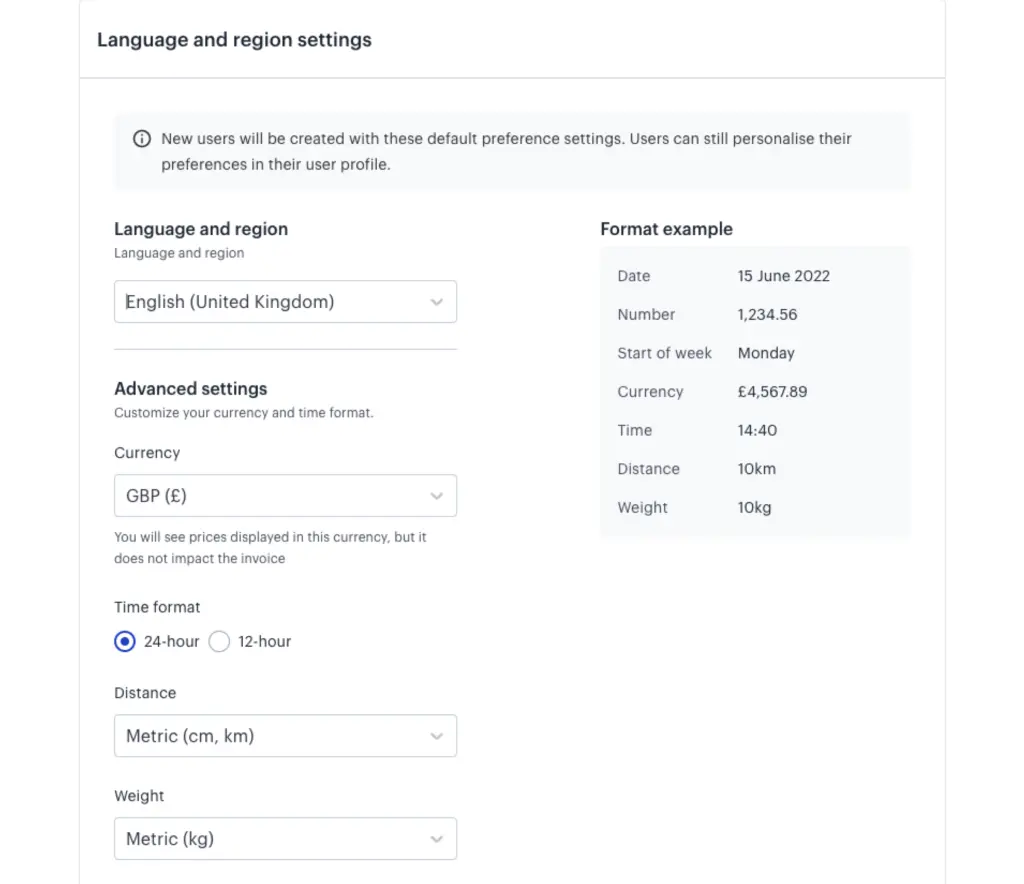Click the 15 June 2022 date example
Viewport: 1024px width, 884px height.
[x=783, y=276]
